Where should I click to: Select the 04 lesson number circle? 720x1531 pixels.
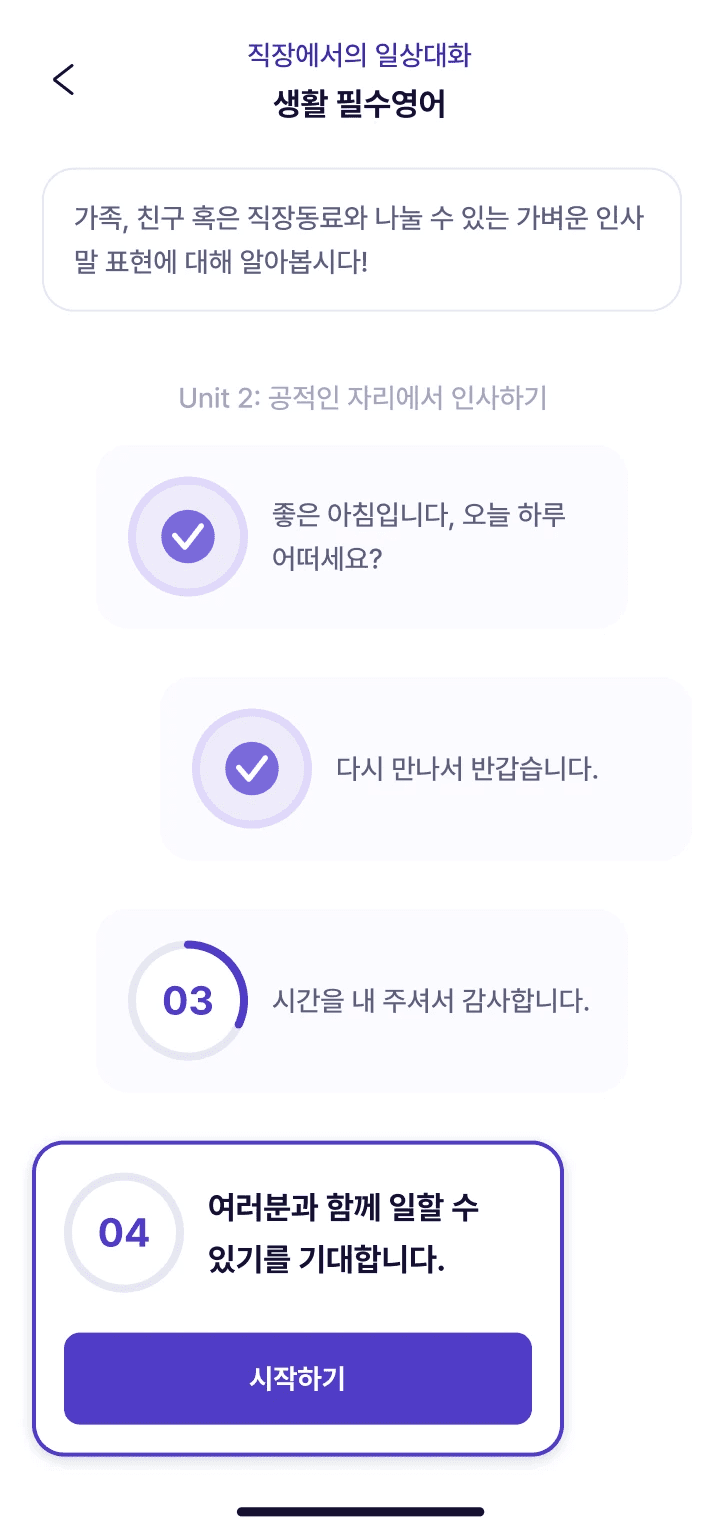tap(124, 1233)
